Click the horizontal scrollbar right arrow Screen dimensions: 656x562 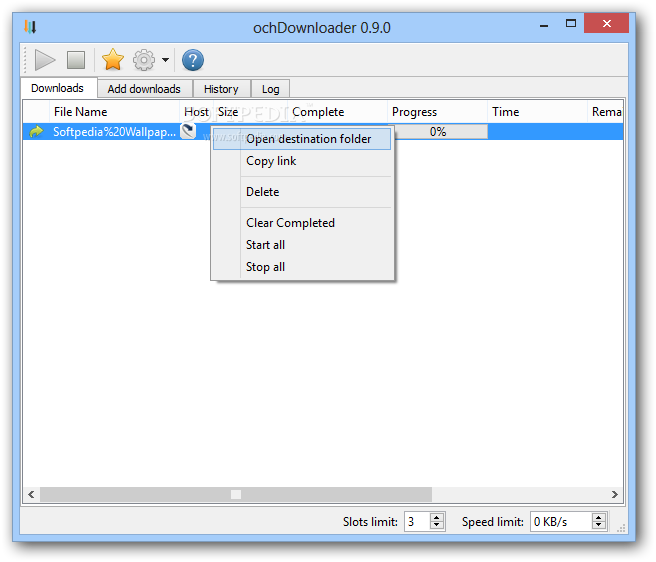(615, 494)
